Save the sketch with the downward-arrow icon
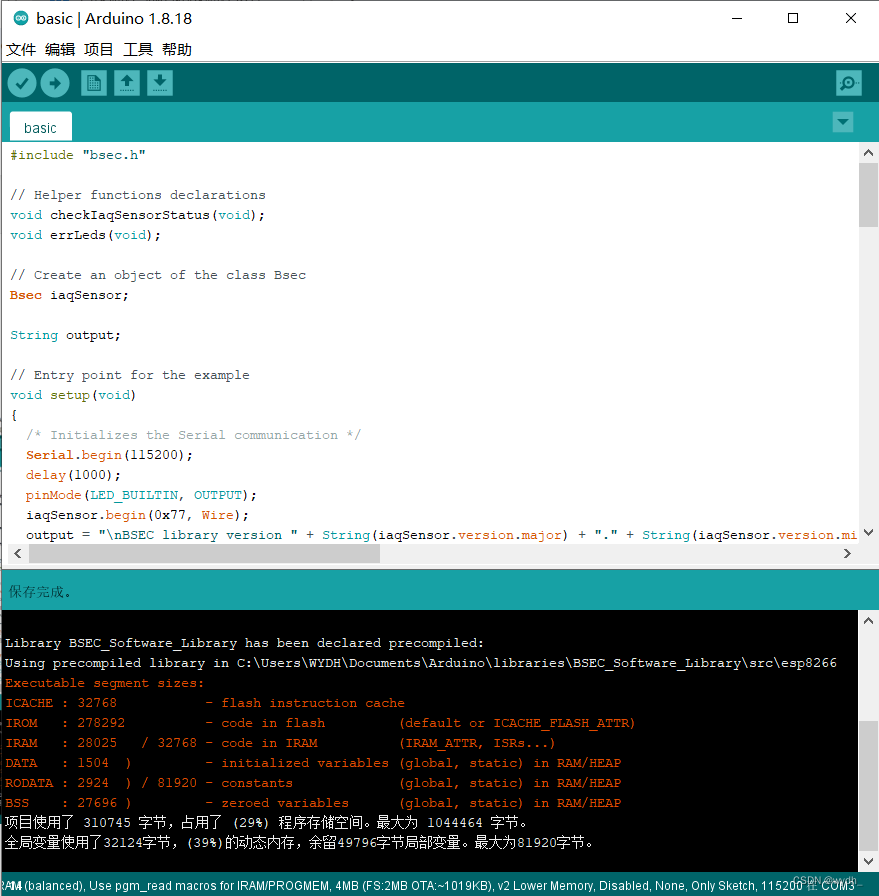 (x=160, y=83)
